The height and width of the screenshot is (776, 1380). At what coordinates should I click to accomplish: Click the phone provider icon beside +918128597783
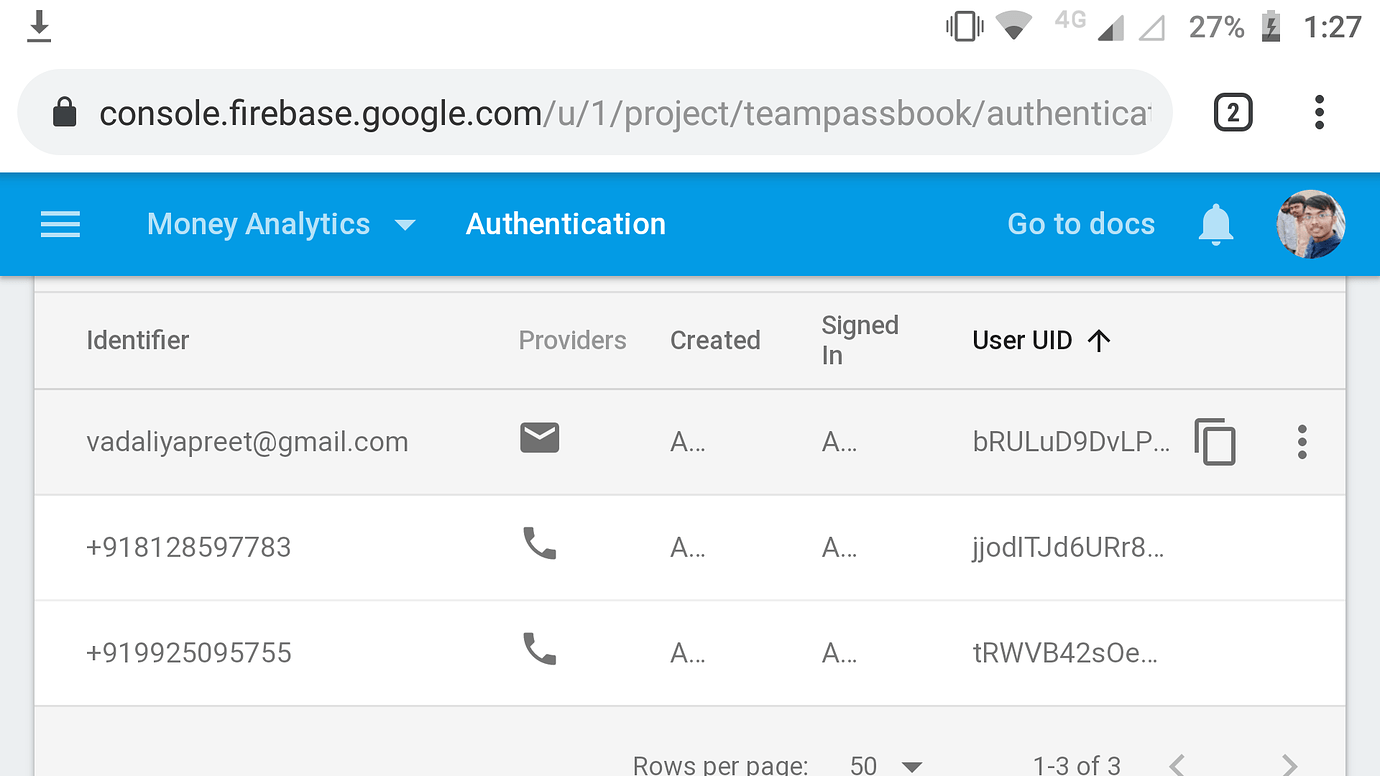(x=539, y=543)
